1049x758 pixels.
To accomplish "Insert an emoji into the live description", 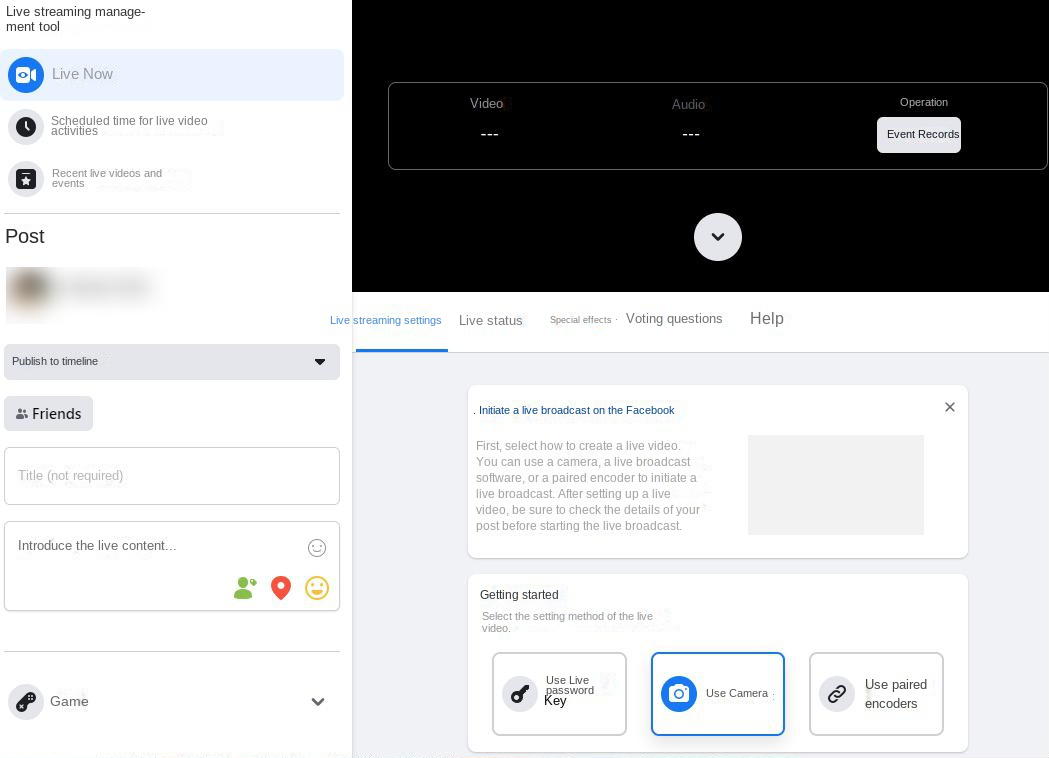I will coord(317,588).
